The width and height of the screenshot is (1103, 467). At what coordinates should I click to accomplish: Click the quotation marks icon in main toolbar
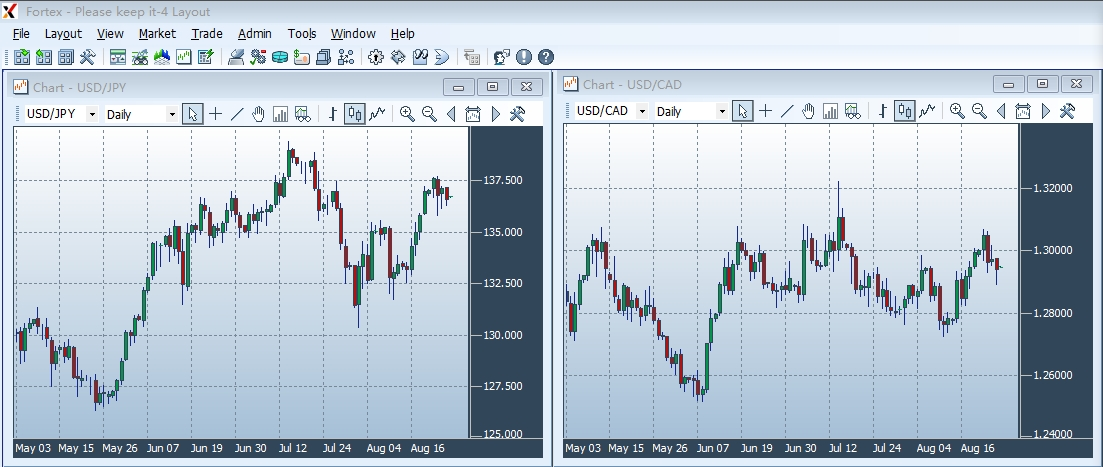tap(420, 57)
